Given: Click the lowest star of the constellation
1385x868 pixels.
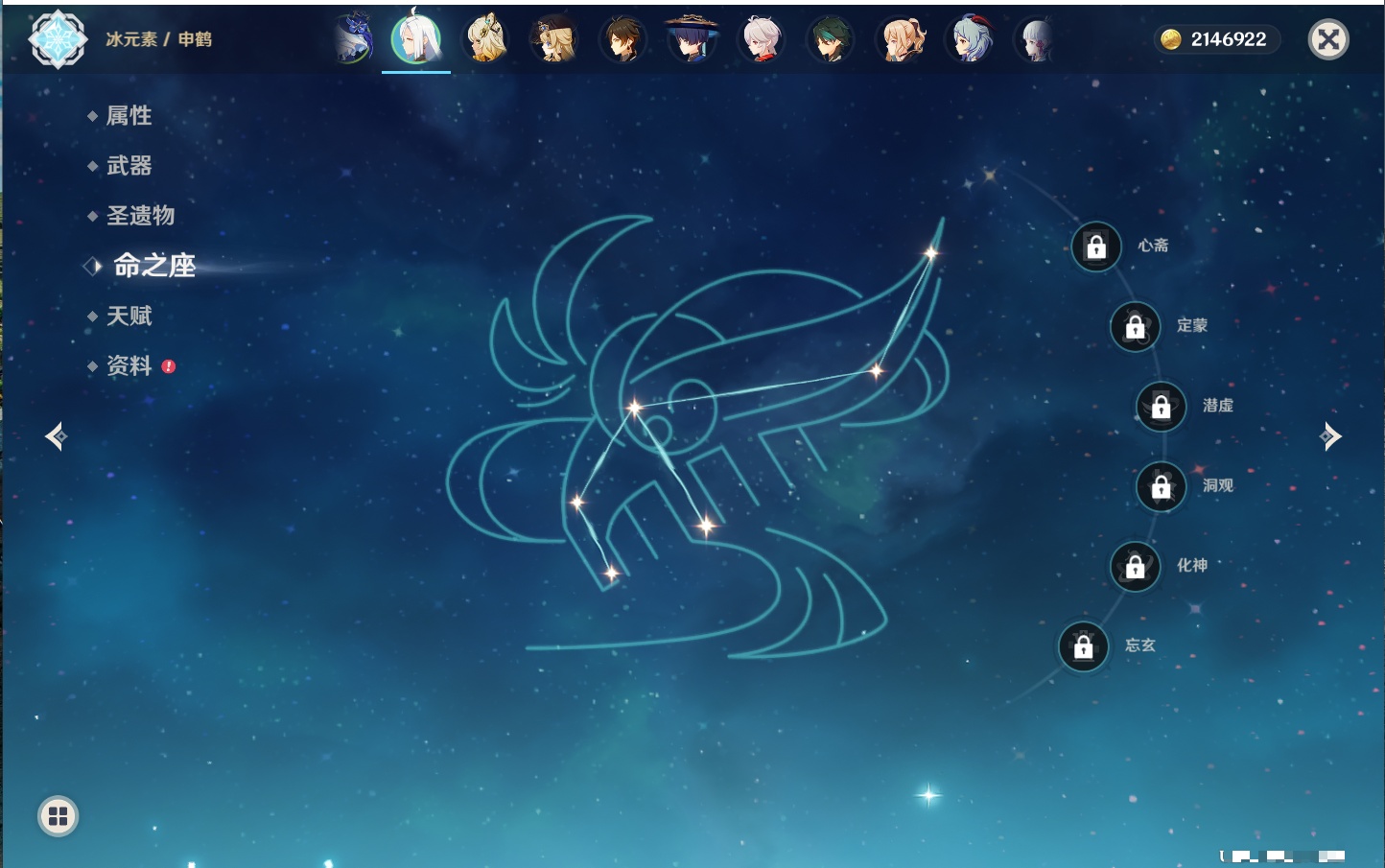Looking at the screenshot, I should [611, 574].
